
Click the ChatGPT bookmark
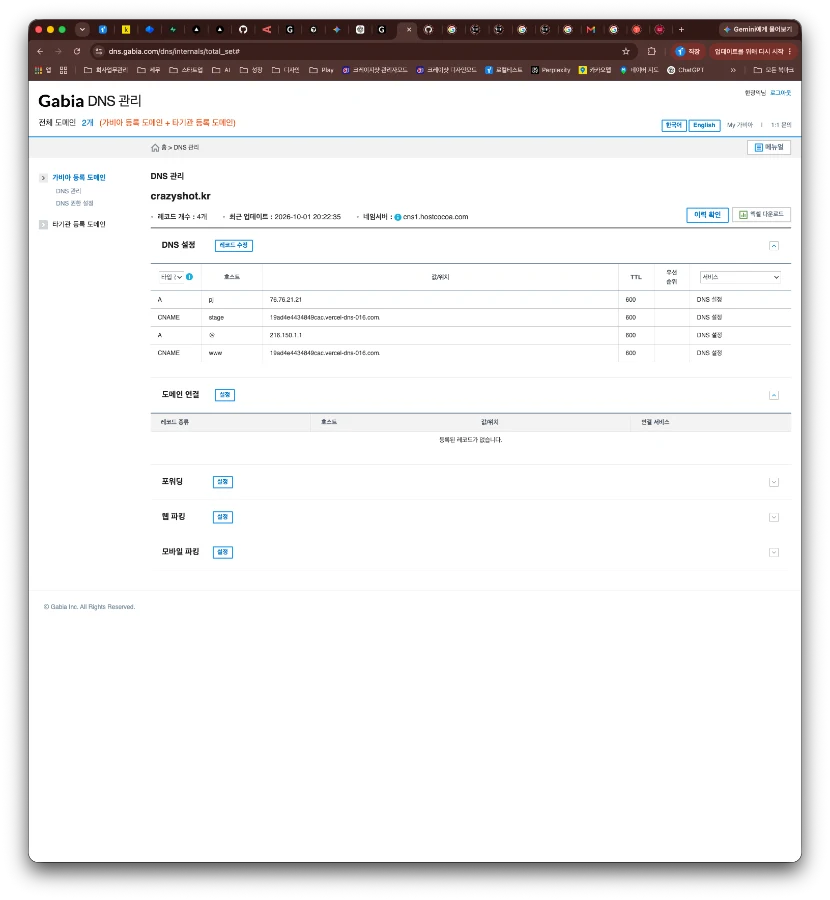[685, 70]
